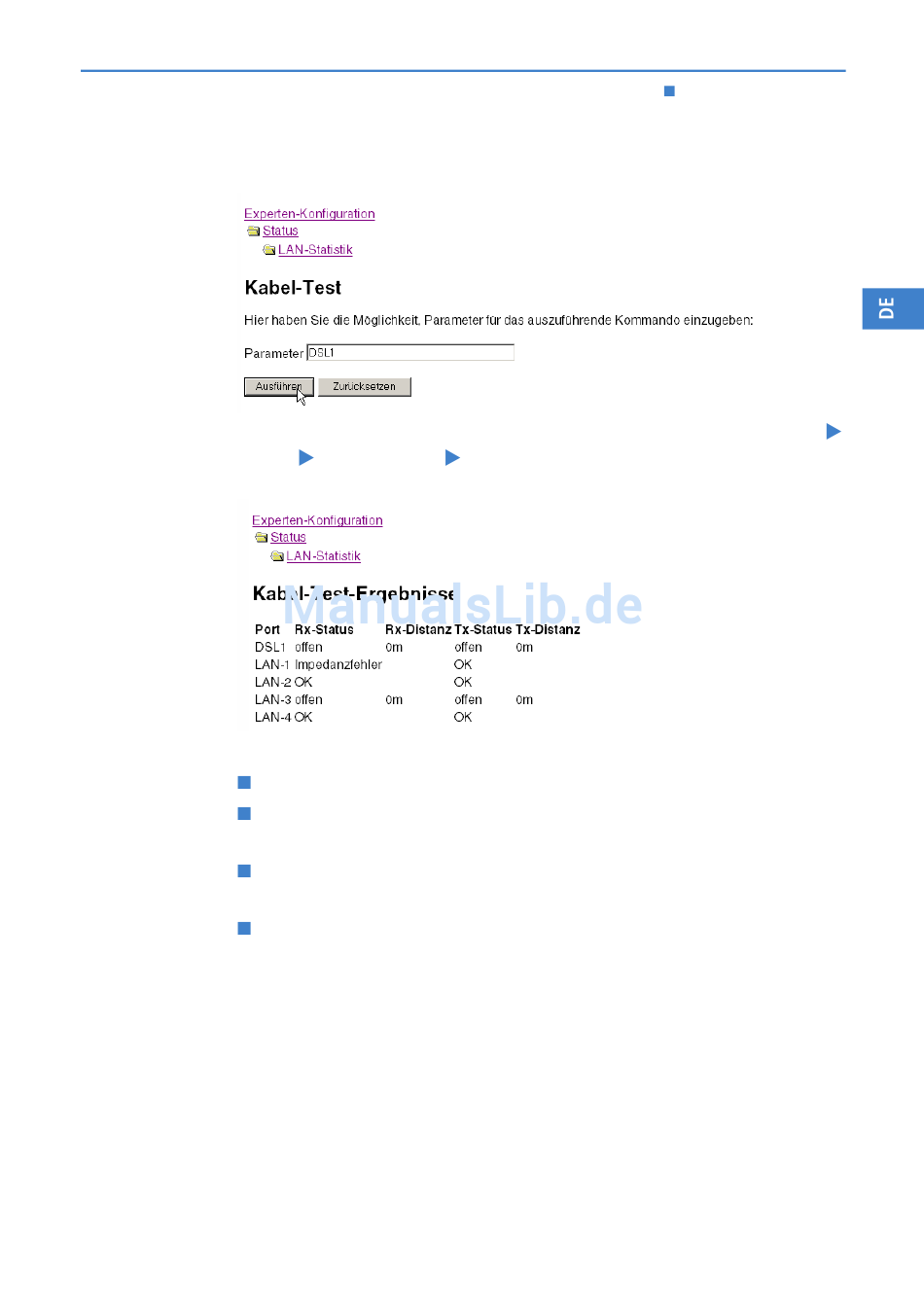Select the blue DE language tab
Screen dimensions: 924x1314
tap(892, 308)
